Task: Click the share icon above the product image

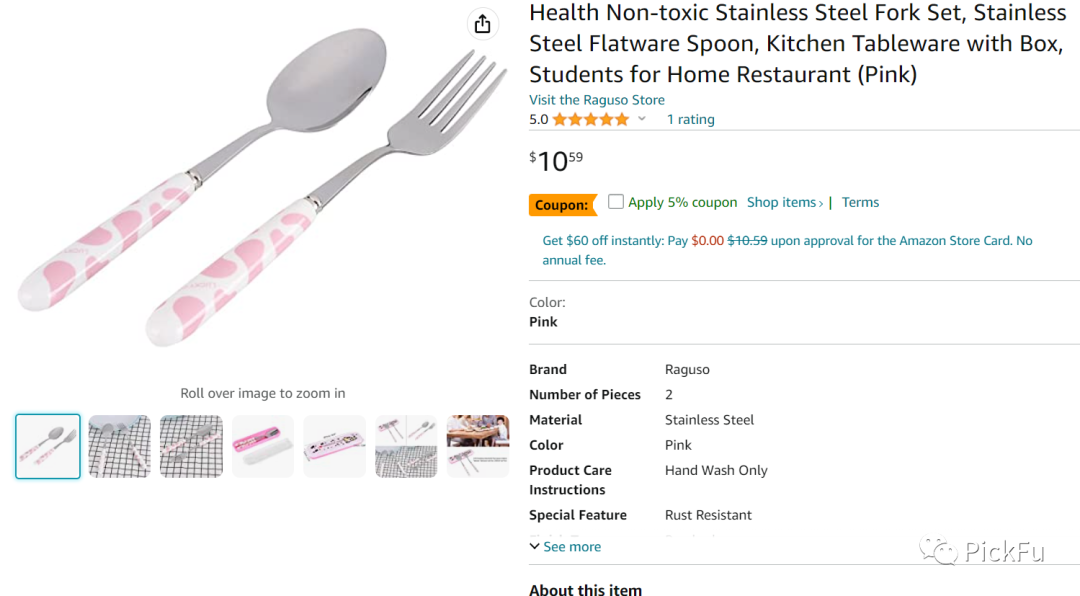Action: [x=483, y=23]
